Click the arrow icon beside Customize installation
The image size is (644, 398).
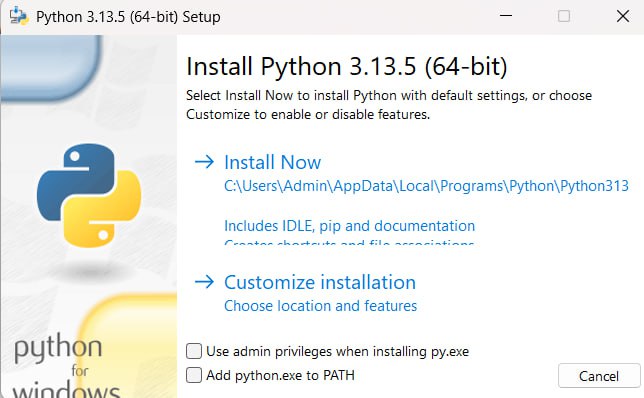click(204, 282)
